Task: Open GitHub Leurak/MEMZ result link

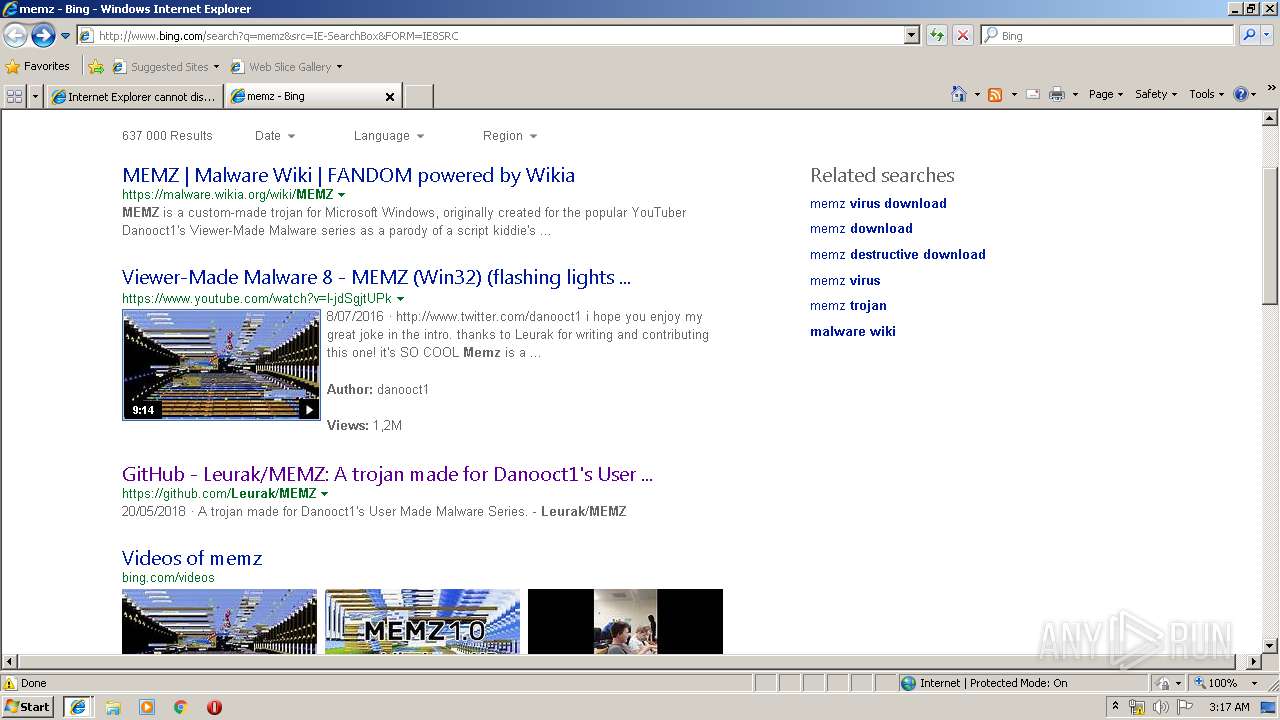Action: [387, 474]
